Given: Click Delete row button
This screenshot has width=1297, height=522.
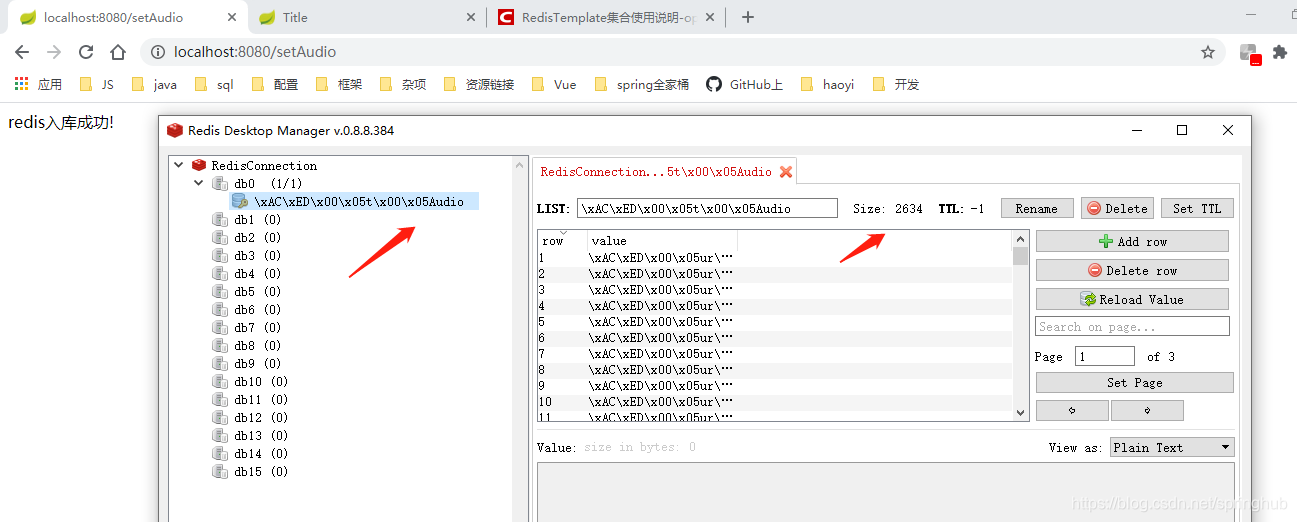Looking at the screenshot, I should point(1132,271).
